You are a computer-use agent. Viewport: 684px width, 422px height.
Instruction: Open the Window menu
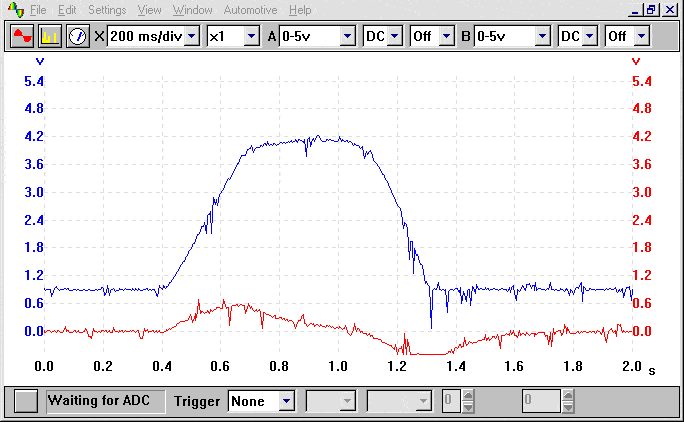pyautogui.click(x=192, y=10)
